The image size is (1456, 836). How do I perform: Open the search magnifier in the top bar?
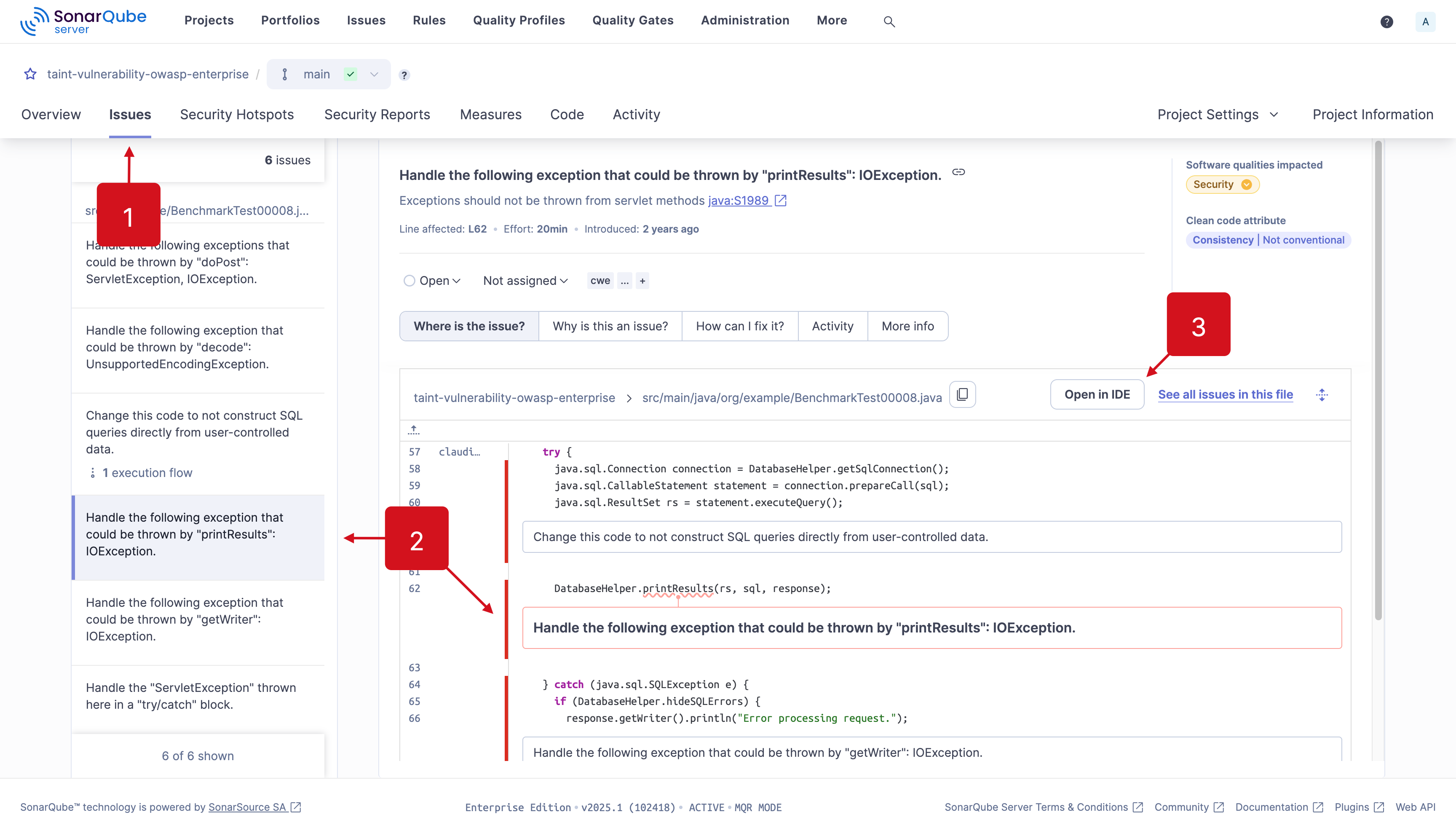(889, 21)
